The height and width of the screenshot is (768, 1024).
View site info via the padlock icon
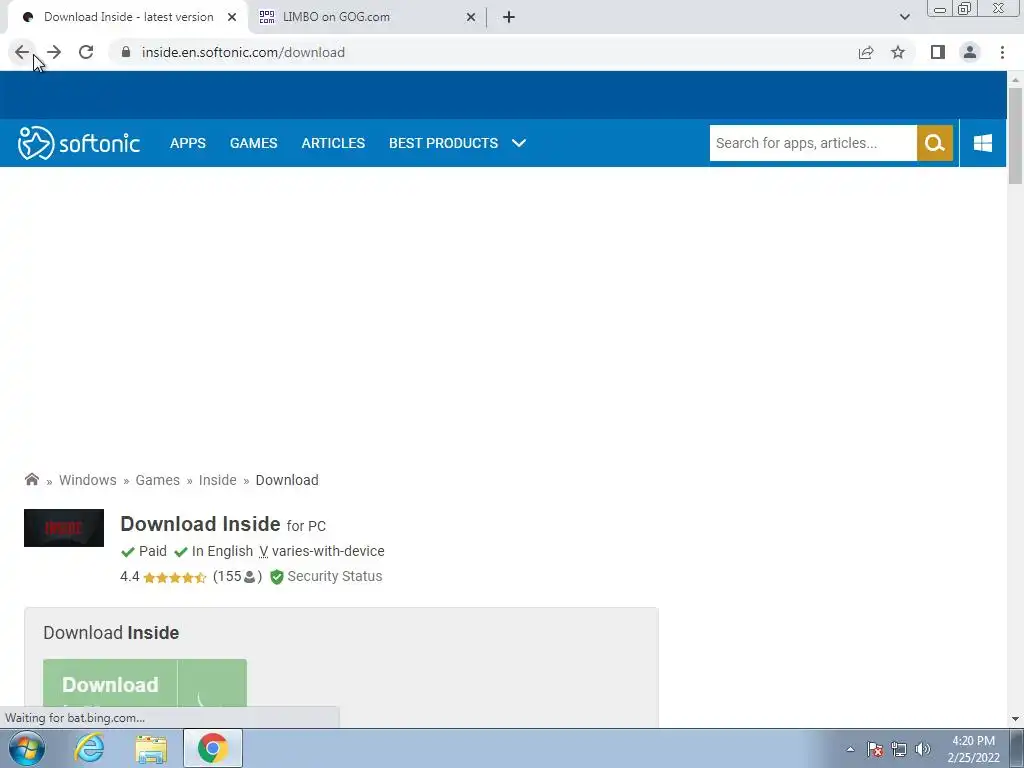pyautogui.click(x=126, y=52)
